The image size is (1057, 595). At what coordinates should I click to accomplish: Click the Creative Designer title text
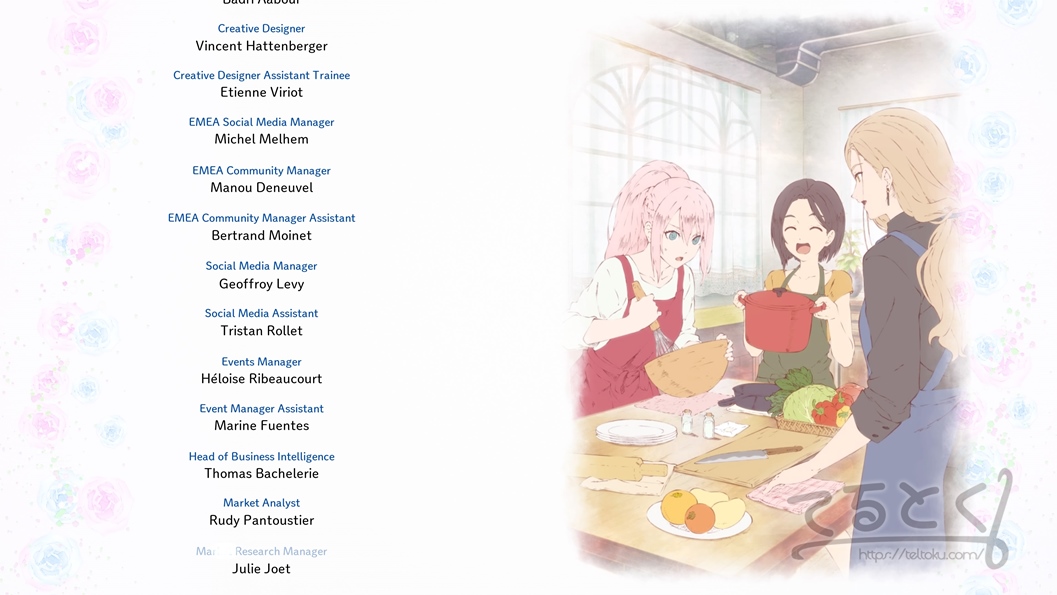click(261, 28)
